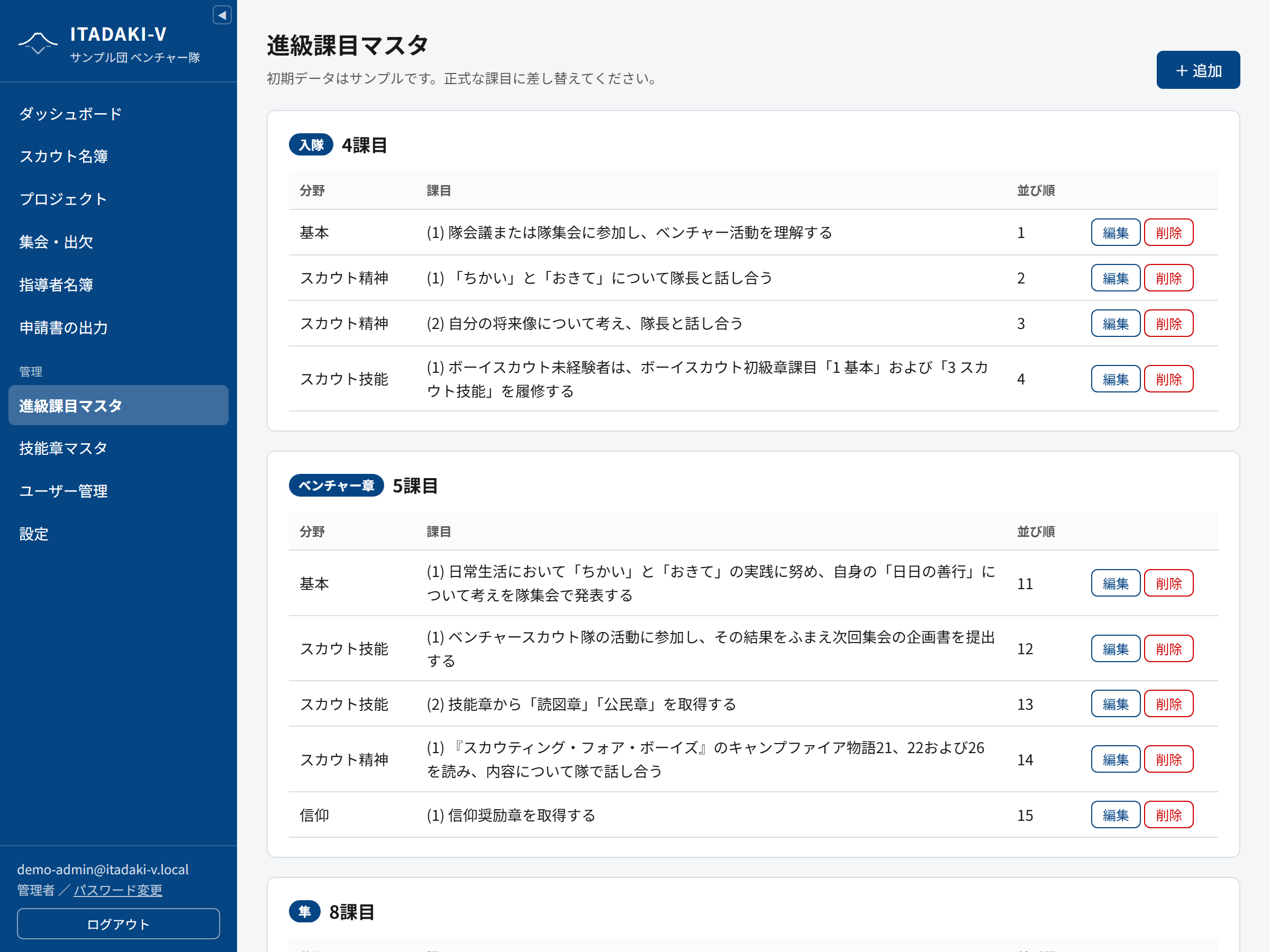This screenshot has width=1270, height=952.
Task: Click the 5課目 heading
Action: [415, 486]
